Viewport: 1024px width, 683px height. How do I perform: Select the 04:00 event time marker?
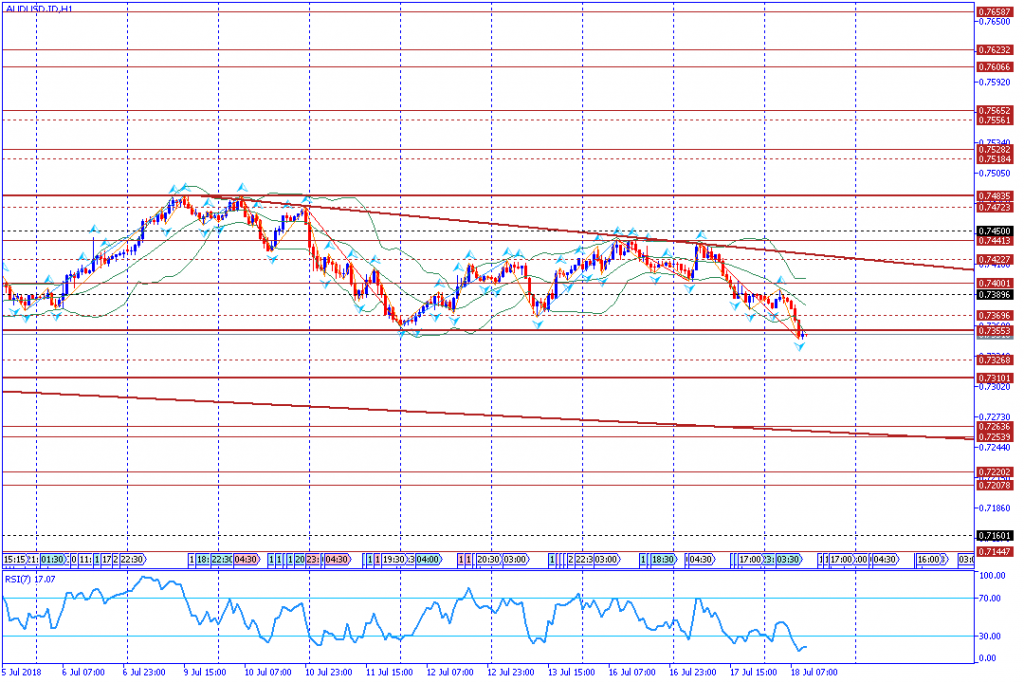coord(428,560)
